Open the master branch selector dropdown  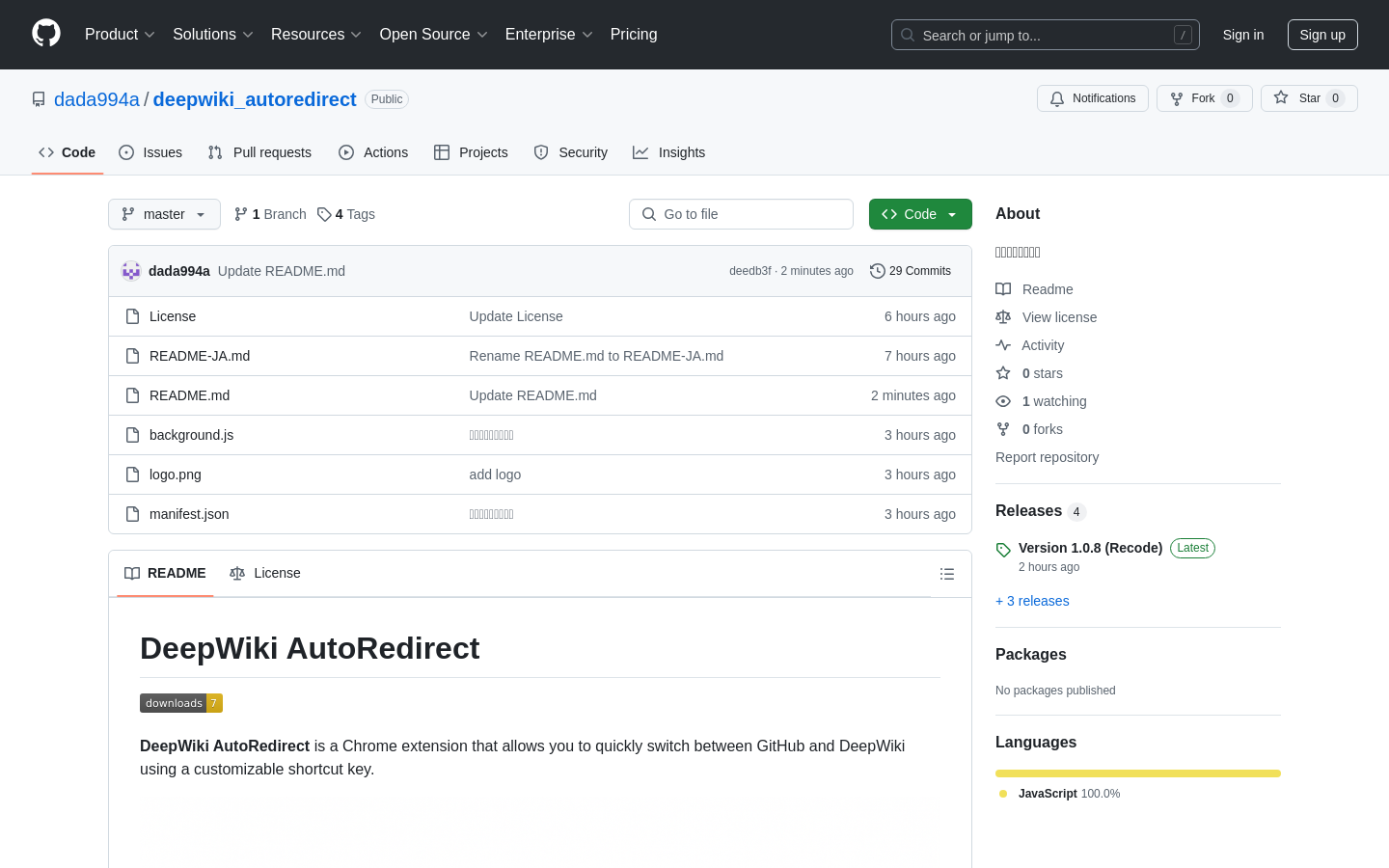pyautogui.click(x=164, y=214)
